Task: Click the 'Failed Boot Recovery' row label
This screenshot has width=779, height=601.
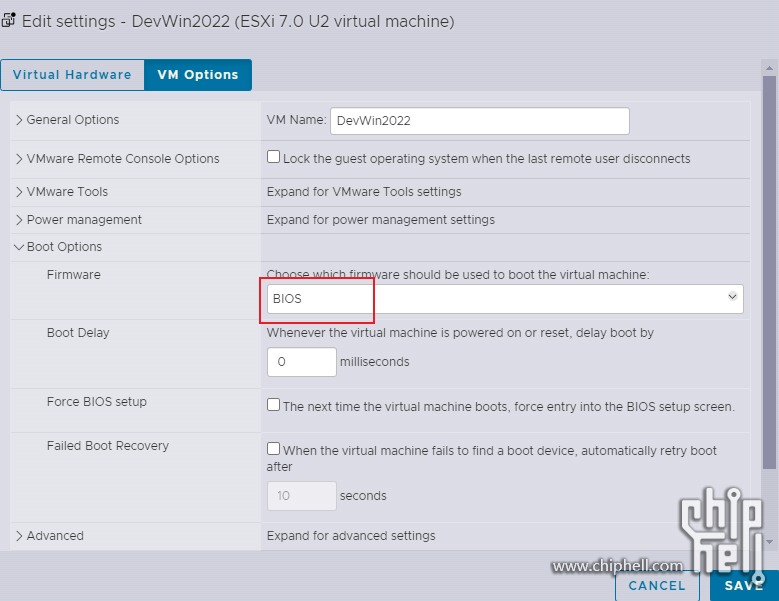Action: click(x=108, y=446)
